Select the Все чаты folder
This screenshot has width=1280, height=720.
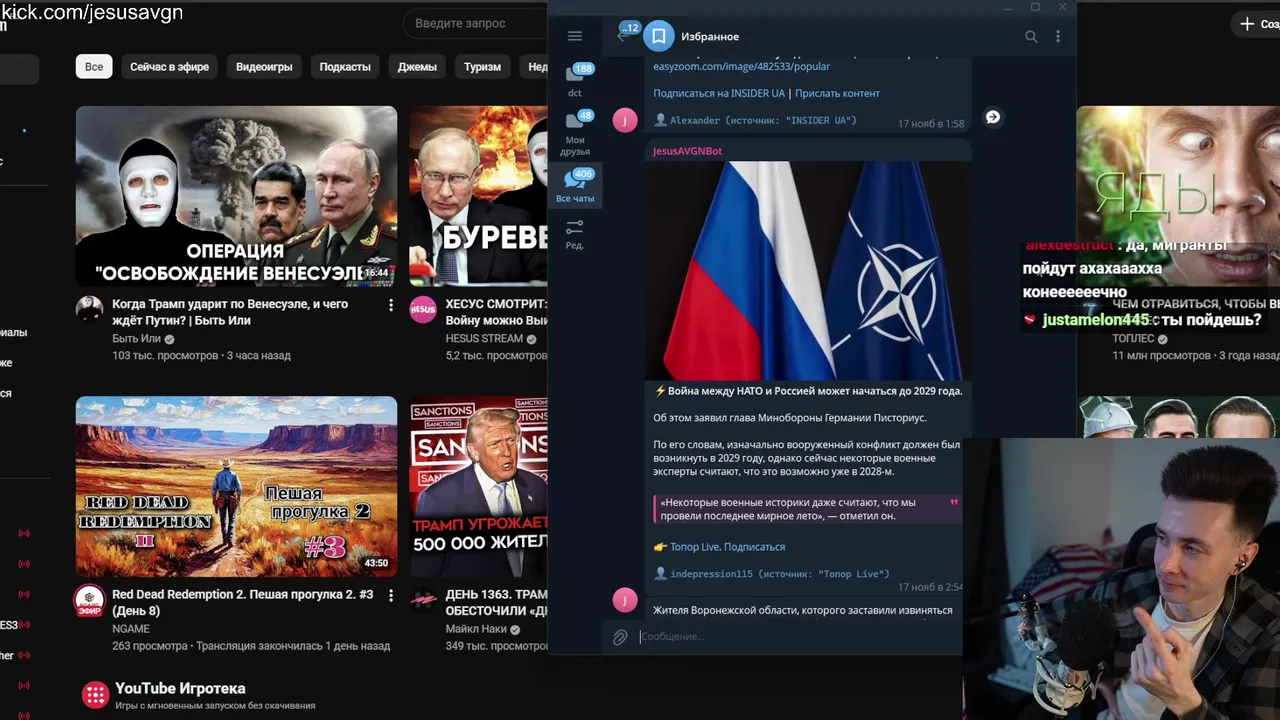(575, 186)
